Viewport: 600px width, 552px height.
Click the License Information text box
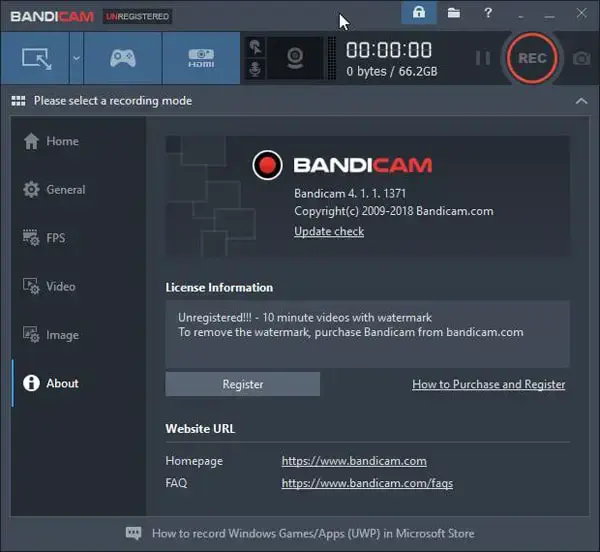point(367,334)
